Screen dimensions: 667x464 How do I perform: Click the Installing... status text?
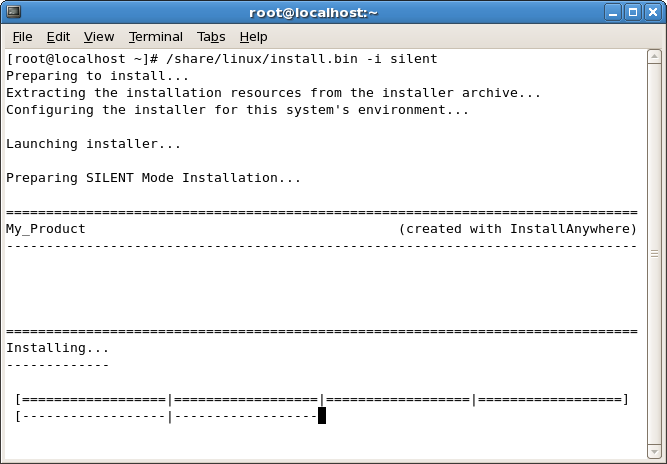point(57,348)
